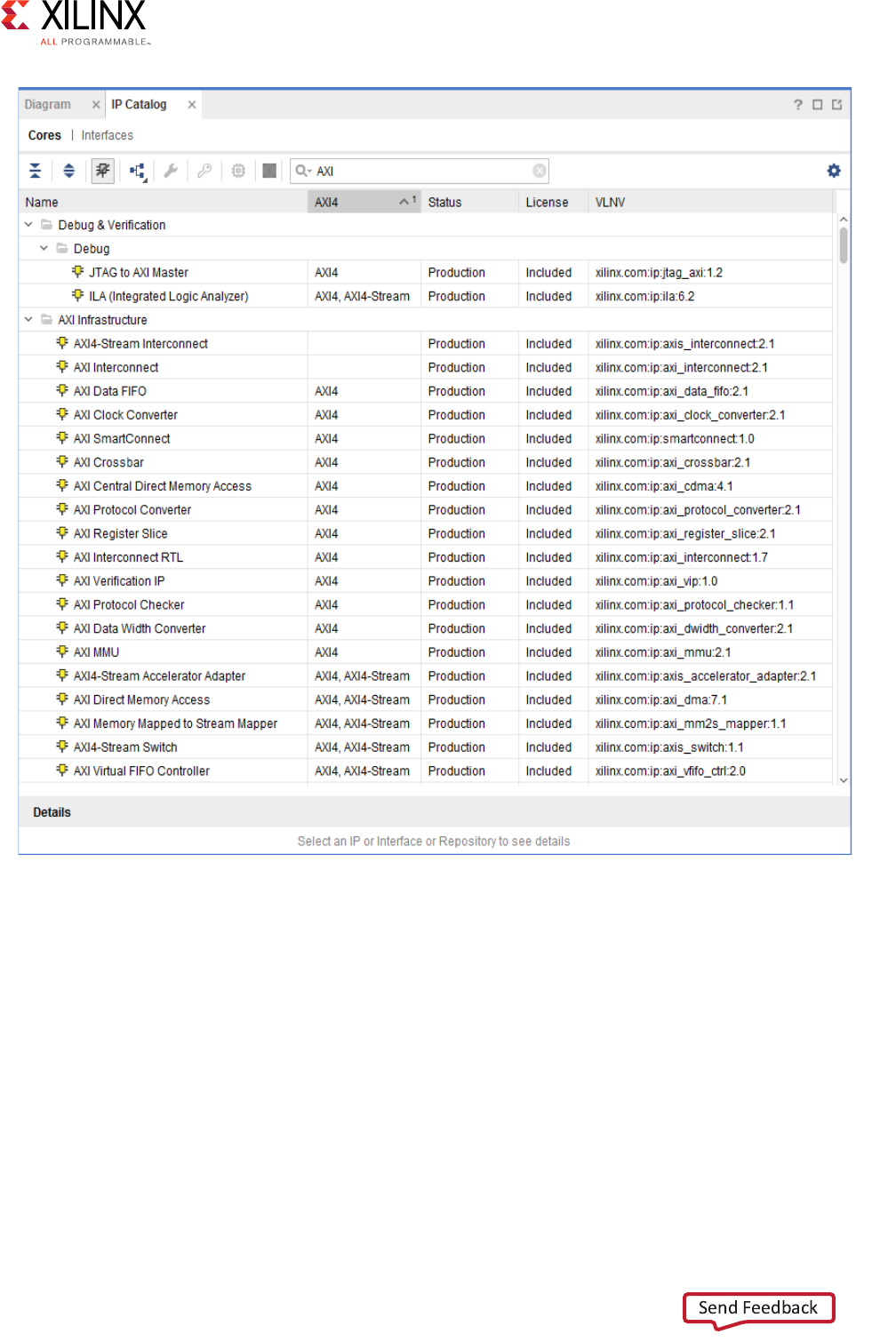Click the vertical scrollbar thumb
Image resolution: width=896 pixels, height=1342 pixels.
tap(844, 245)
